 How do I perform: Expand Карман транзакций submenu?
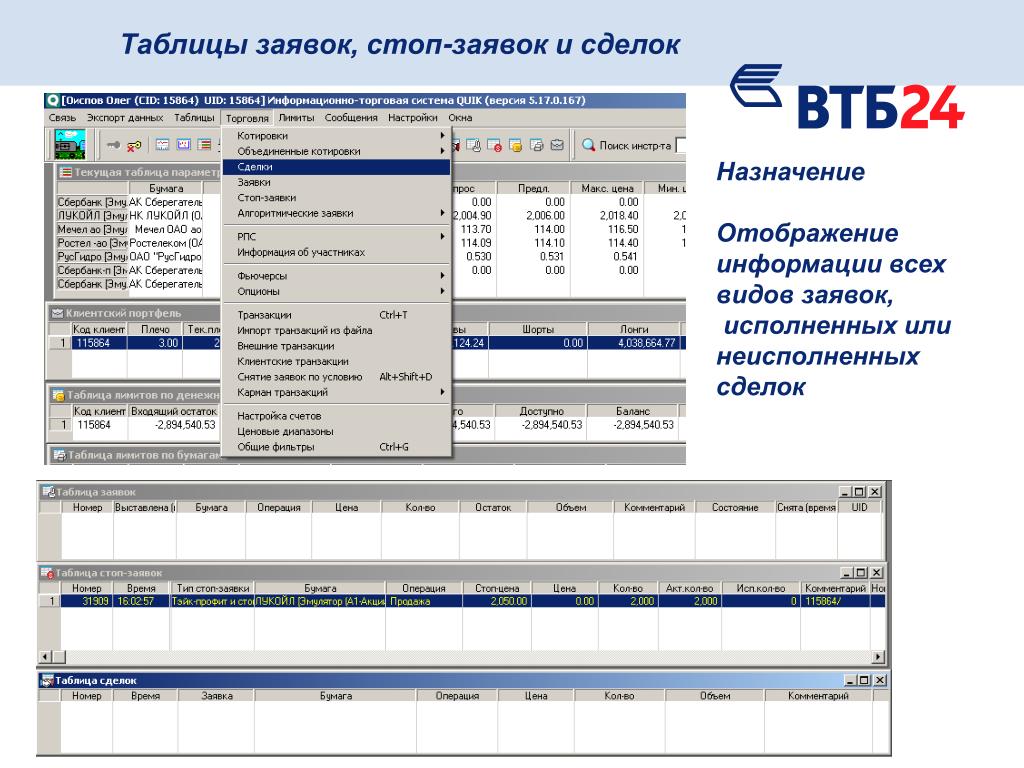pyautogui.click(x=442, y=392)
